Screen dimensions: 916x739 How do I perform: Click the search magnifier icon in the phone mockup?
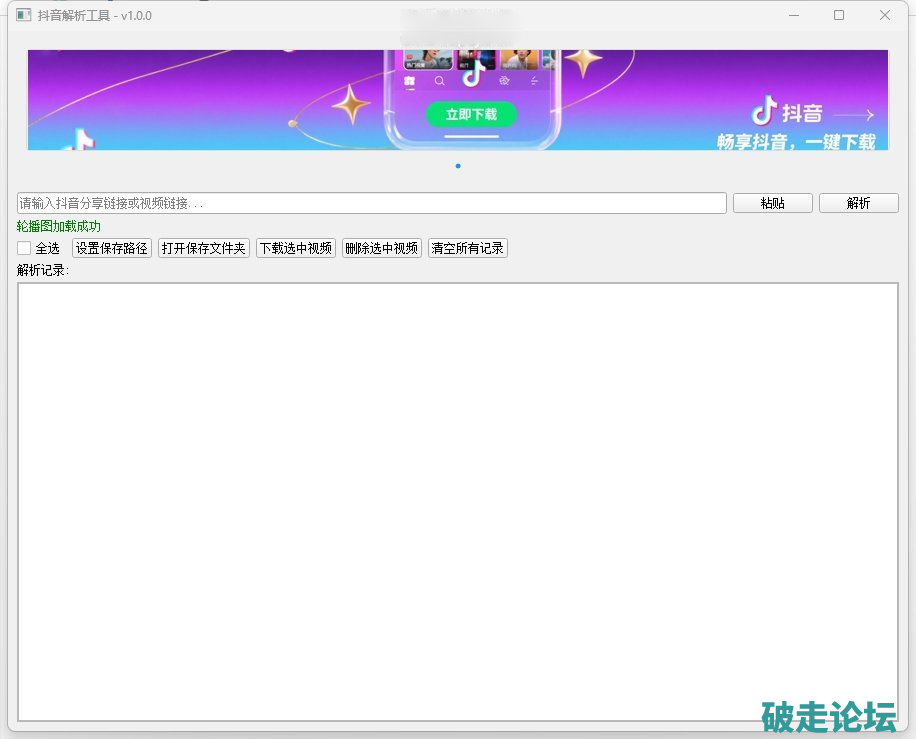[439, 81]
